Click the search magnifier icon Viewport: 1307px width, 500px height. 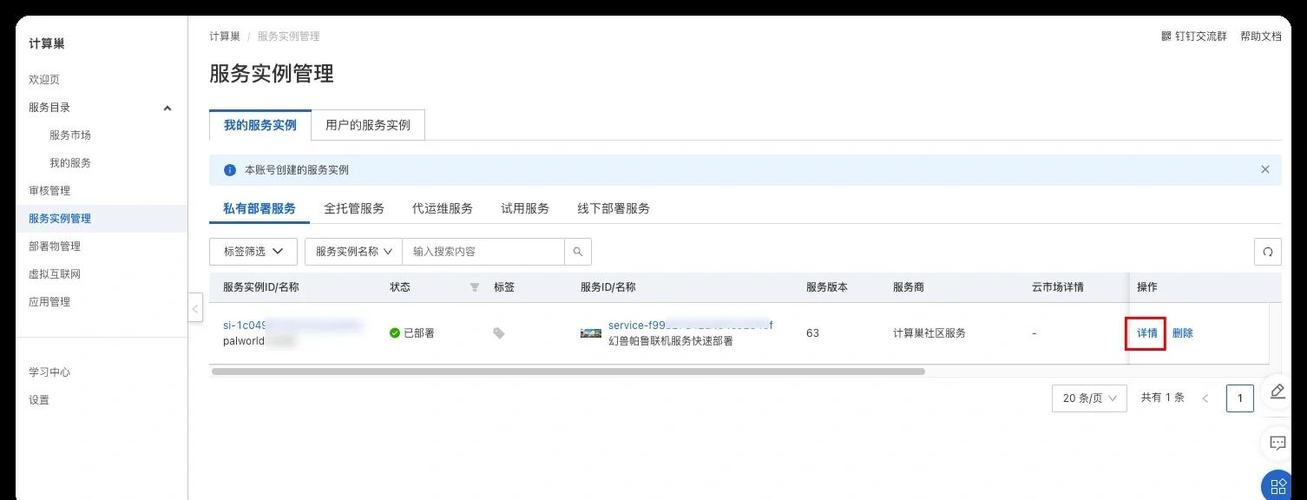pyautogui.click(x=578, y=252)
